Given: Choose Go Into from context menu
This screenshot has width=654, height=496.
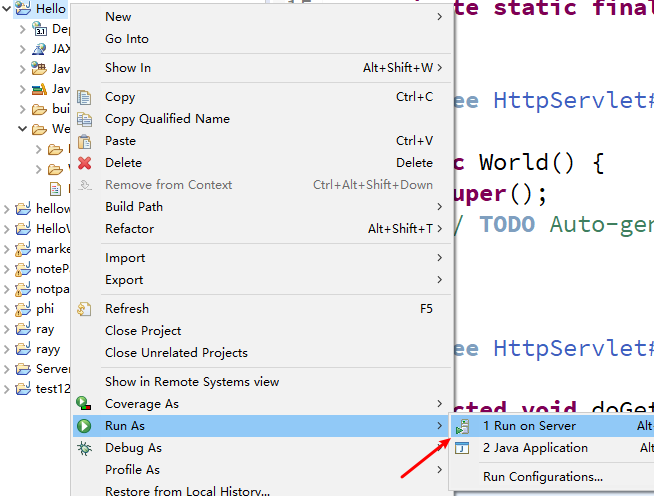Looking at the screenshot, I should [263, 39].
